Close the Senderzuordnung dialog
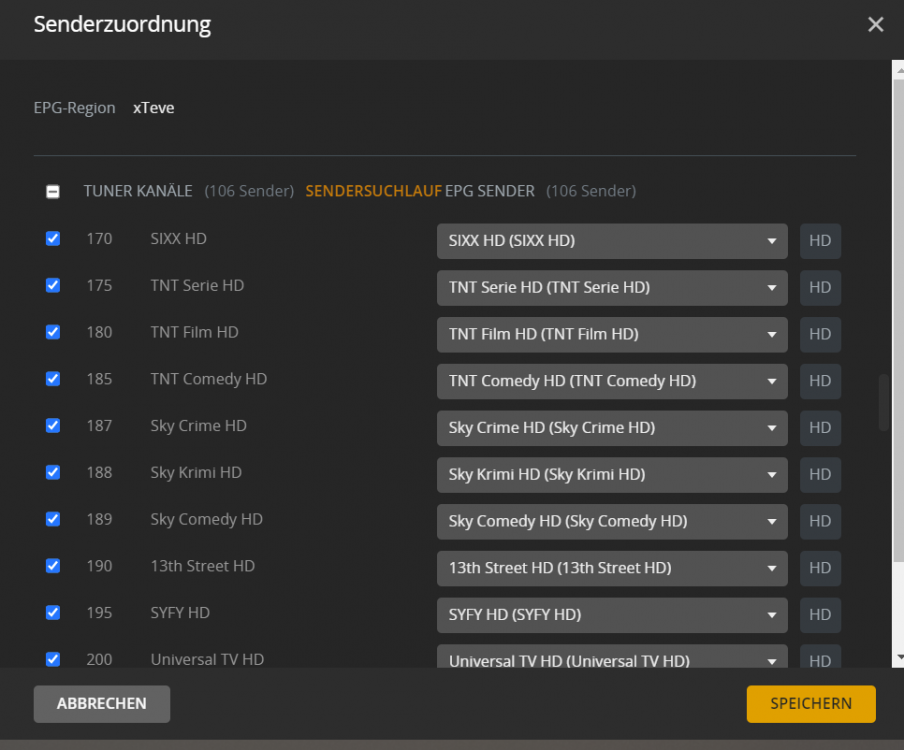The image size is (904, 750). tap(875, 24)
